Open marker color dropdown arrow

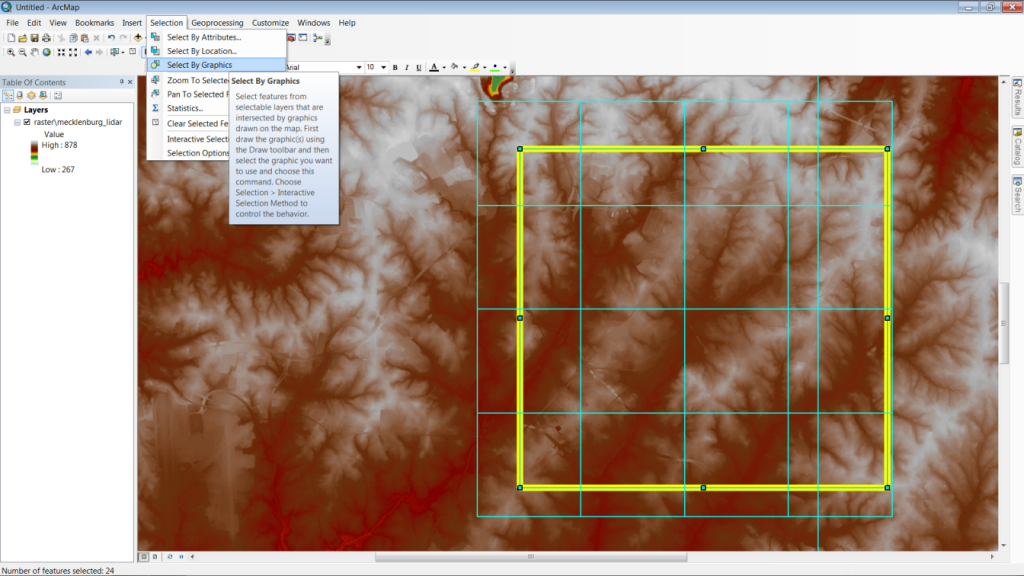coord(505,67)
